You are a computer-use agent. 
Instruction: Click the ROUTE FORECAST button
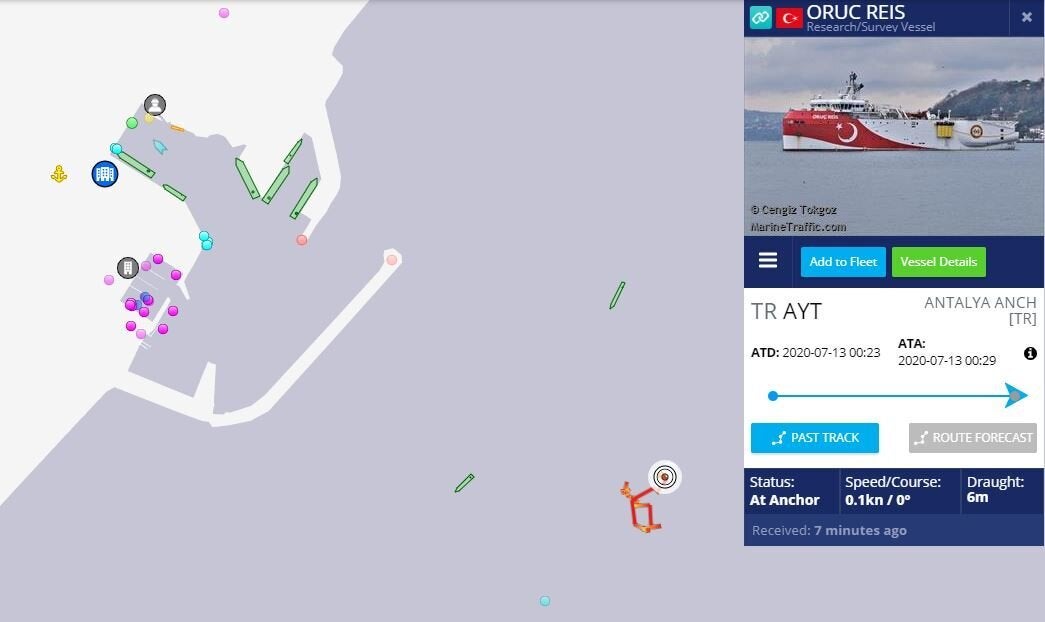click(972, 438)
